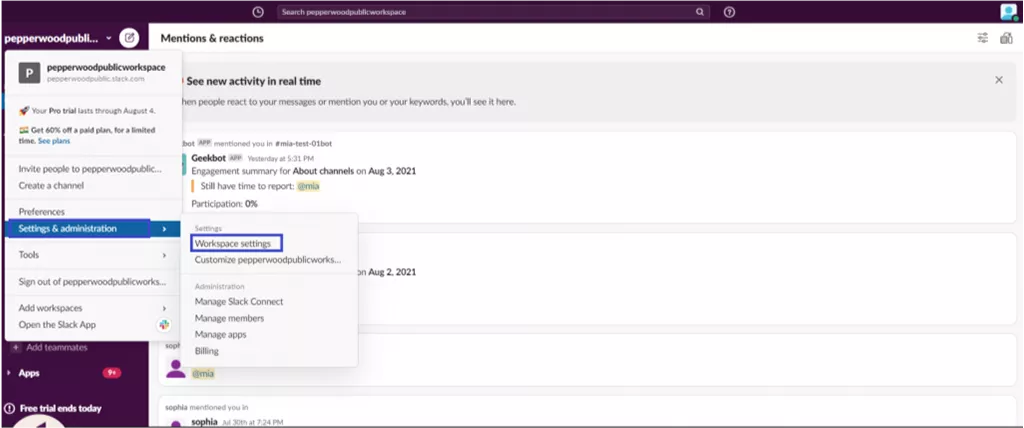The image size is (1024, 428).
Task: Open the history clock icon
Action: pyautogui.click(x=258, y=12)
